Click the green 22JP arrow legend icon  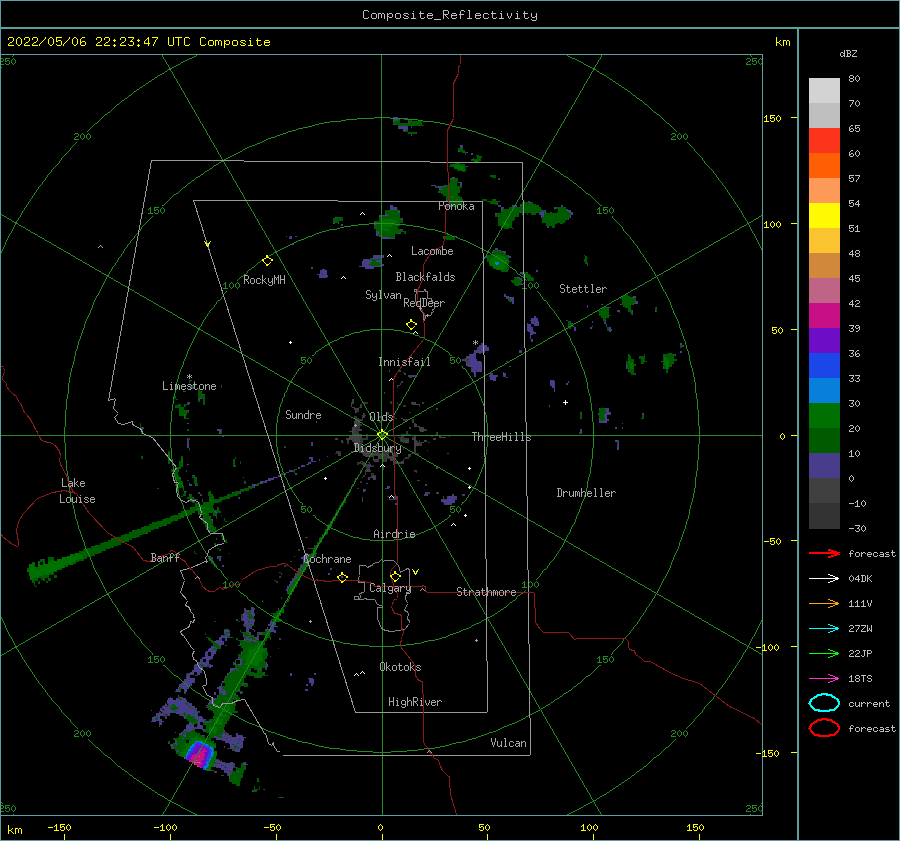[824, 653]
